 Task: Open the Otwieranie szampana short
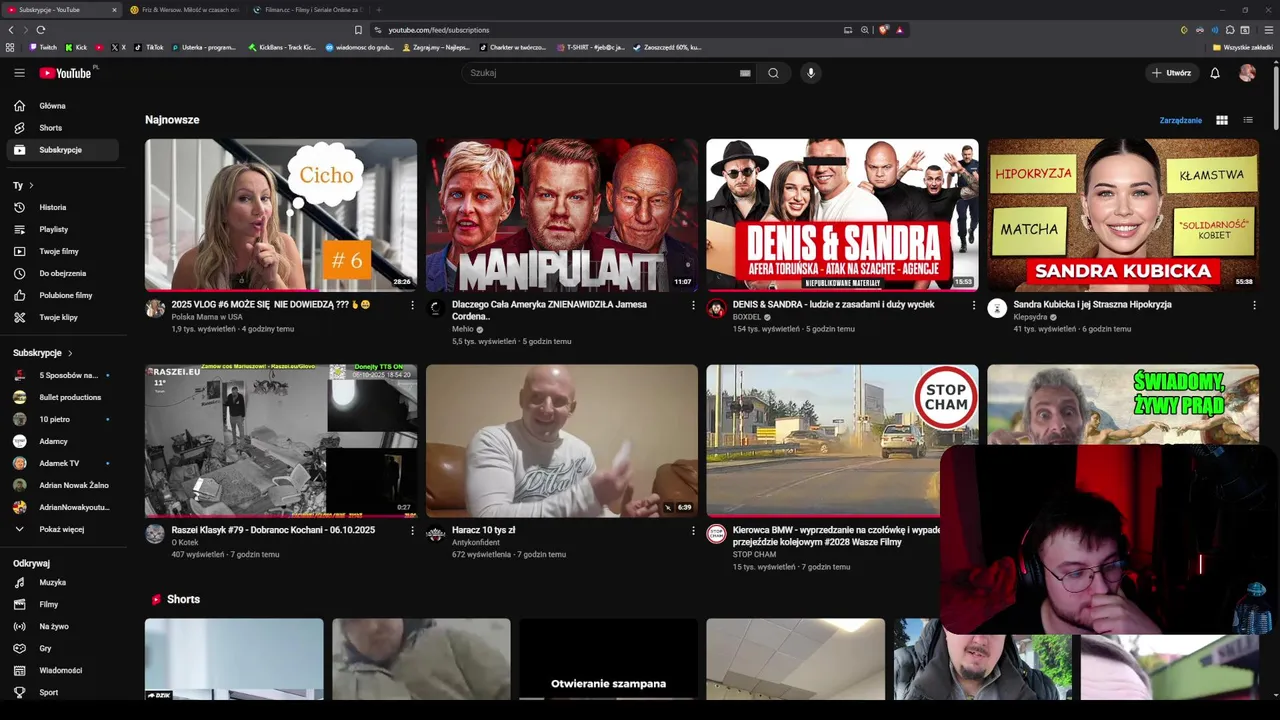[x=608, y=659]
